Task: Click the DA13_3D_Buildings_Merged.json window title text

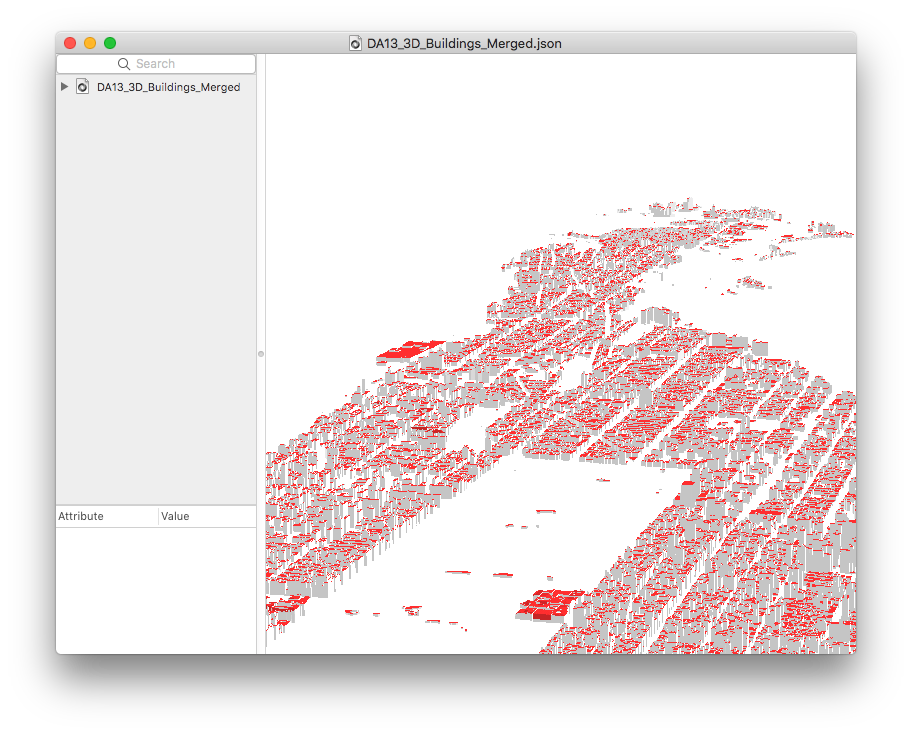Action: (463, 43)
